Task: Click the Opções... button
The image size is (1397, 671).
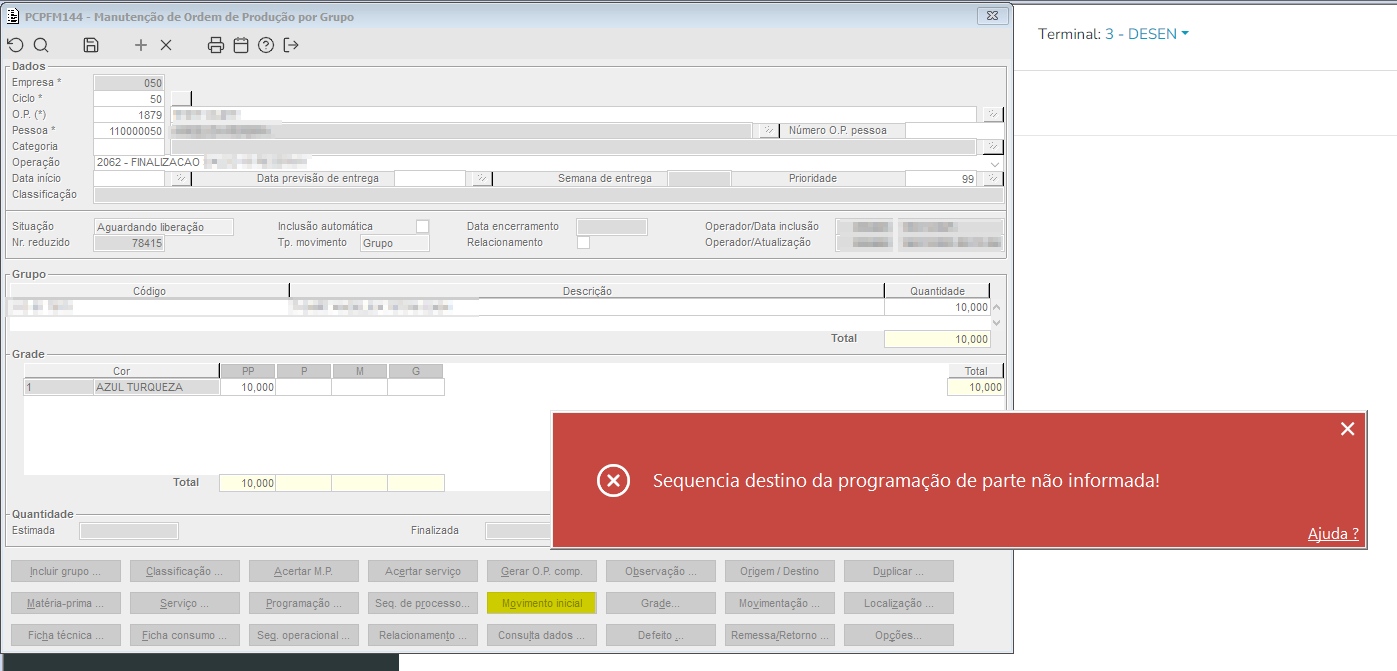Action: pos(899,635)
